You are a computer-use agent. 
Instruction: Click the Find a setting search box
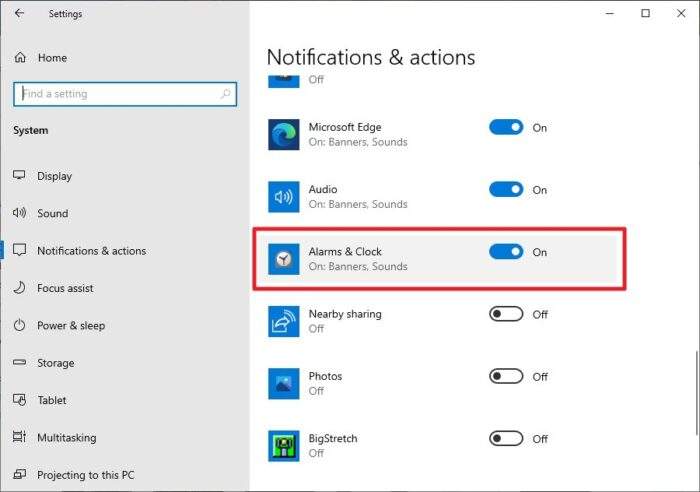[125, 94]
